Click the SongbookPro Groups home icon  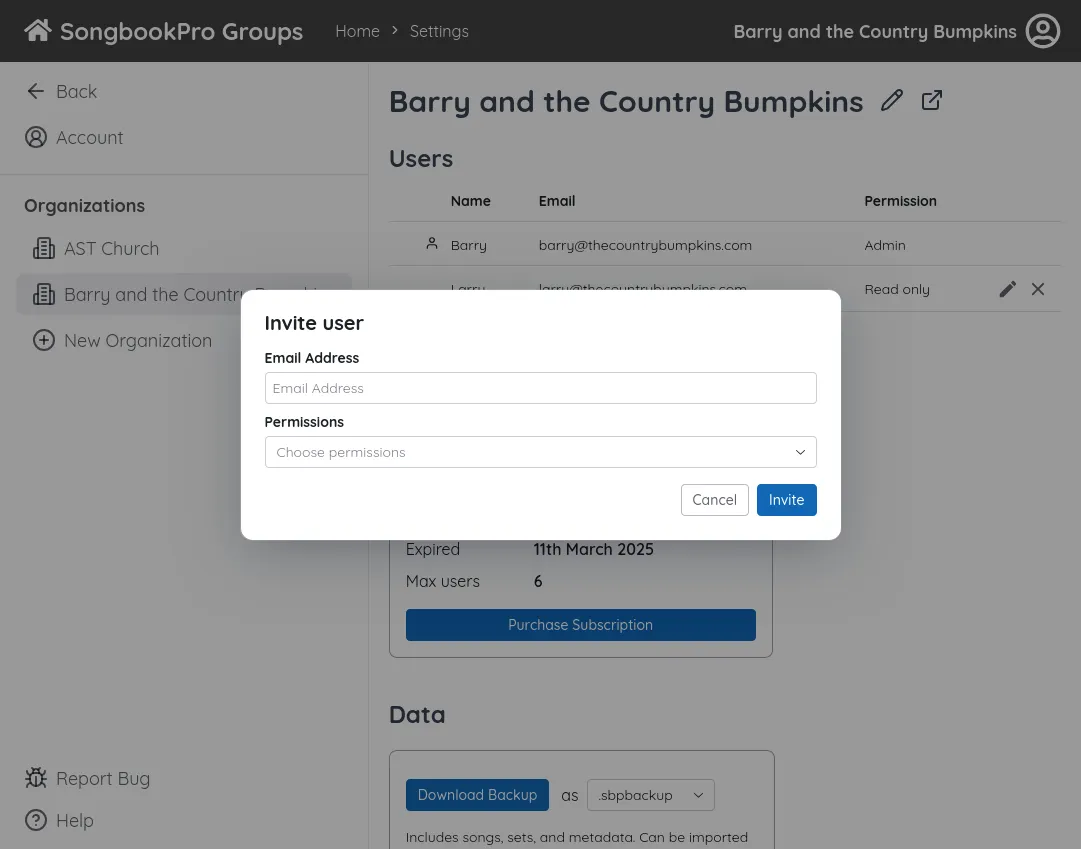tap(37, 29)
